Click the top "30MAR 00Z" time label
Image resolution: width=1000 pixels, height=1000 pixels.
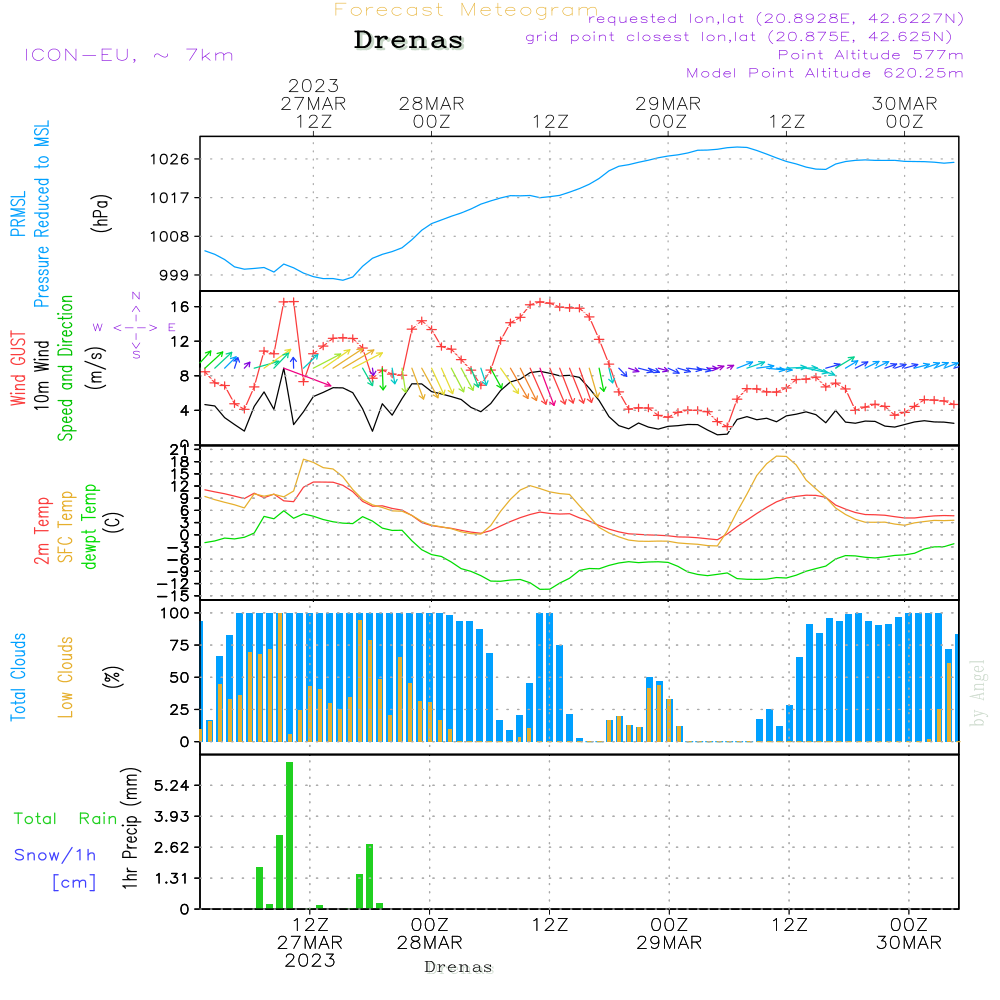(x=905, y=112)
